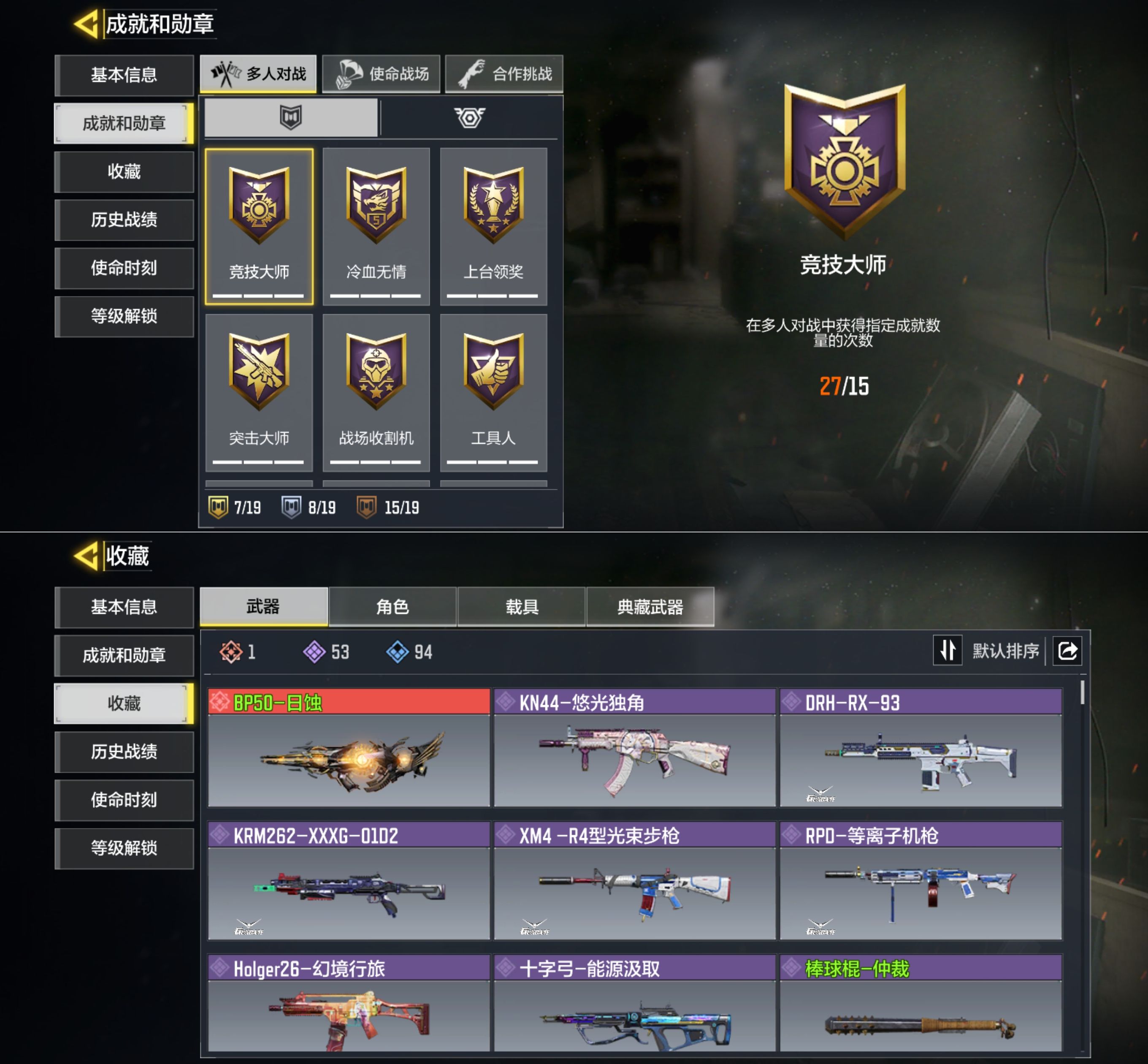Select the BP50-日蚀 weapon card
This screenshot has height=1064, width=1148.
[349, 747]
